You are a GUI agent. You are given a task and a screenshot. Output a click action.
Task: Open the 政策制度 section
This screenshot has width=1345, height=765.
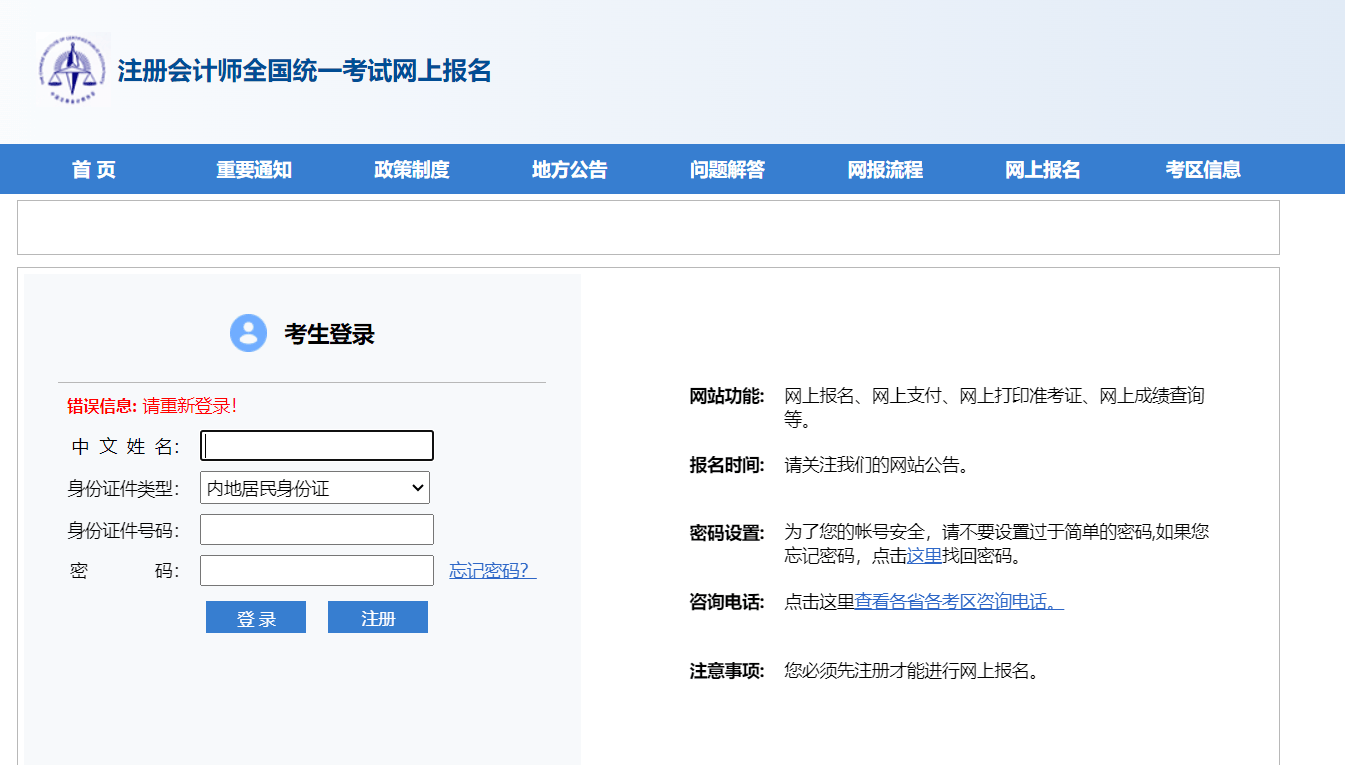409,169
